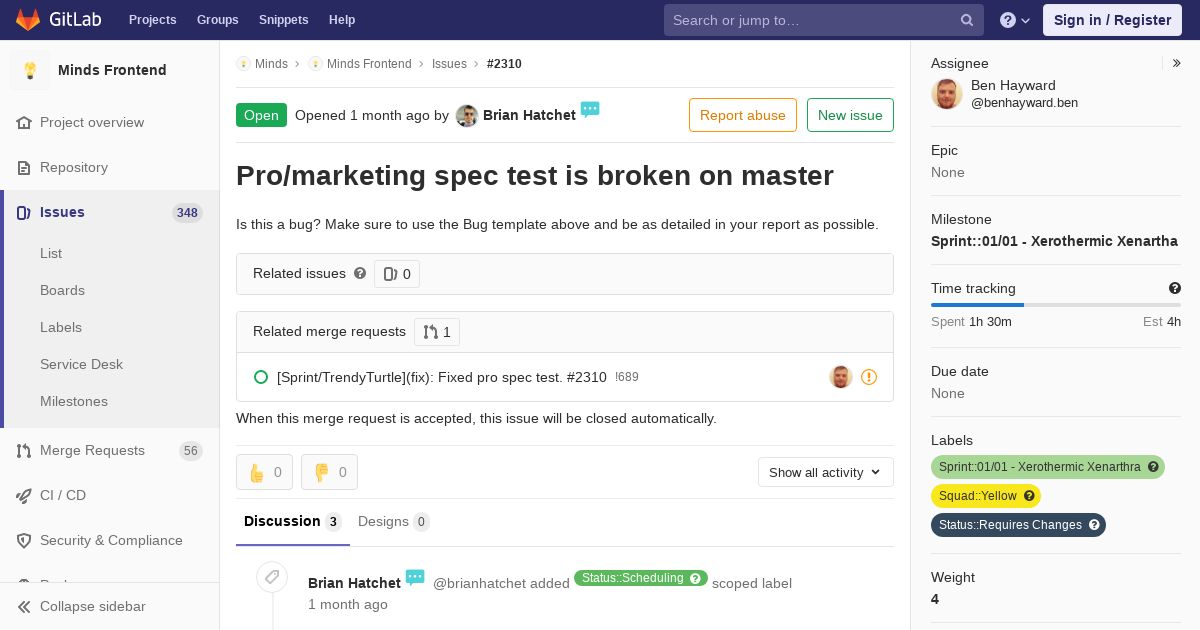Open the Show all activity dropdown

click(825, 472)
